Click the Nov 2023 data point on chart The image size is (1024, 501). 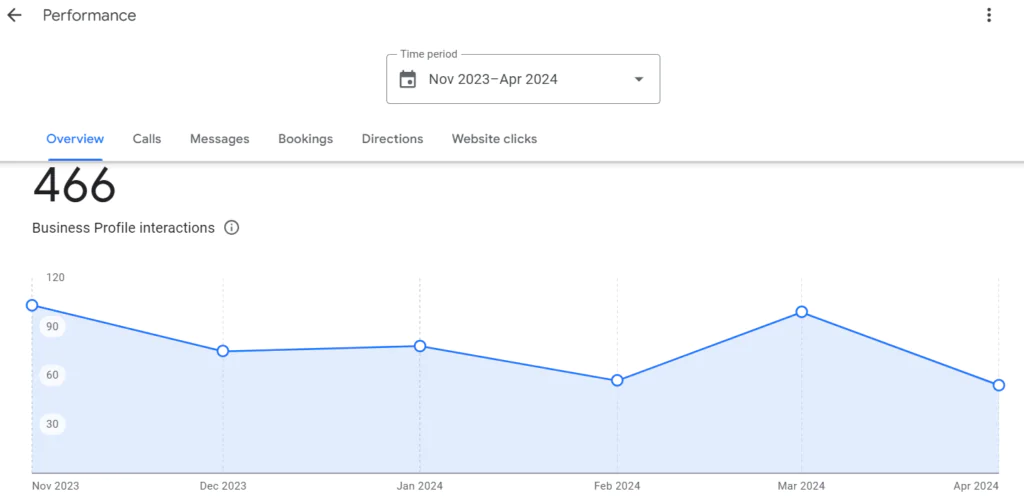pos(32,306)
